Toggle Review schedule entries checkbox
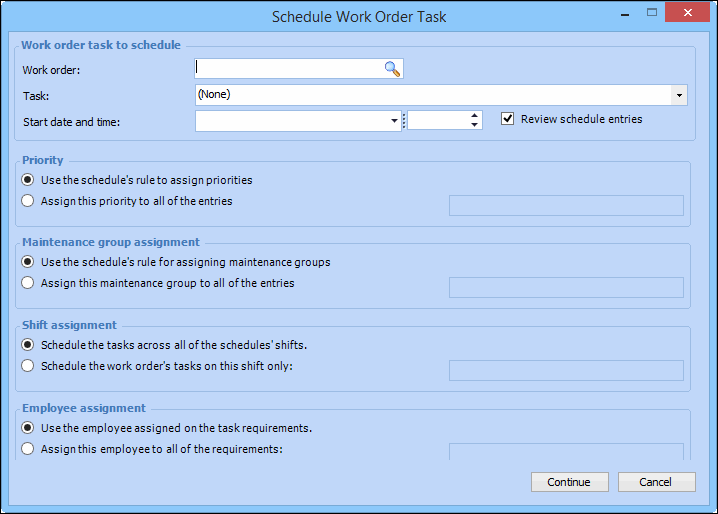 (508, 119)
